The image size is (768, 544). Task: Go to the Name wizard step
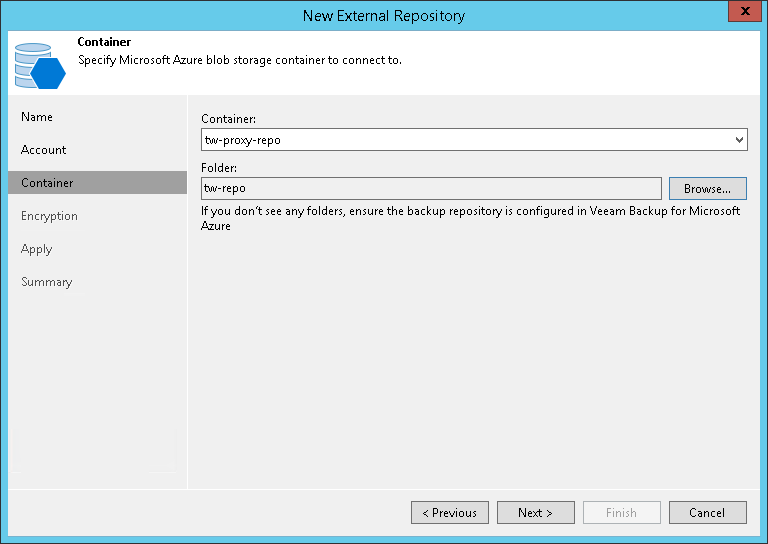click(x=37, y=117)
